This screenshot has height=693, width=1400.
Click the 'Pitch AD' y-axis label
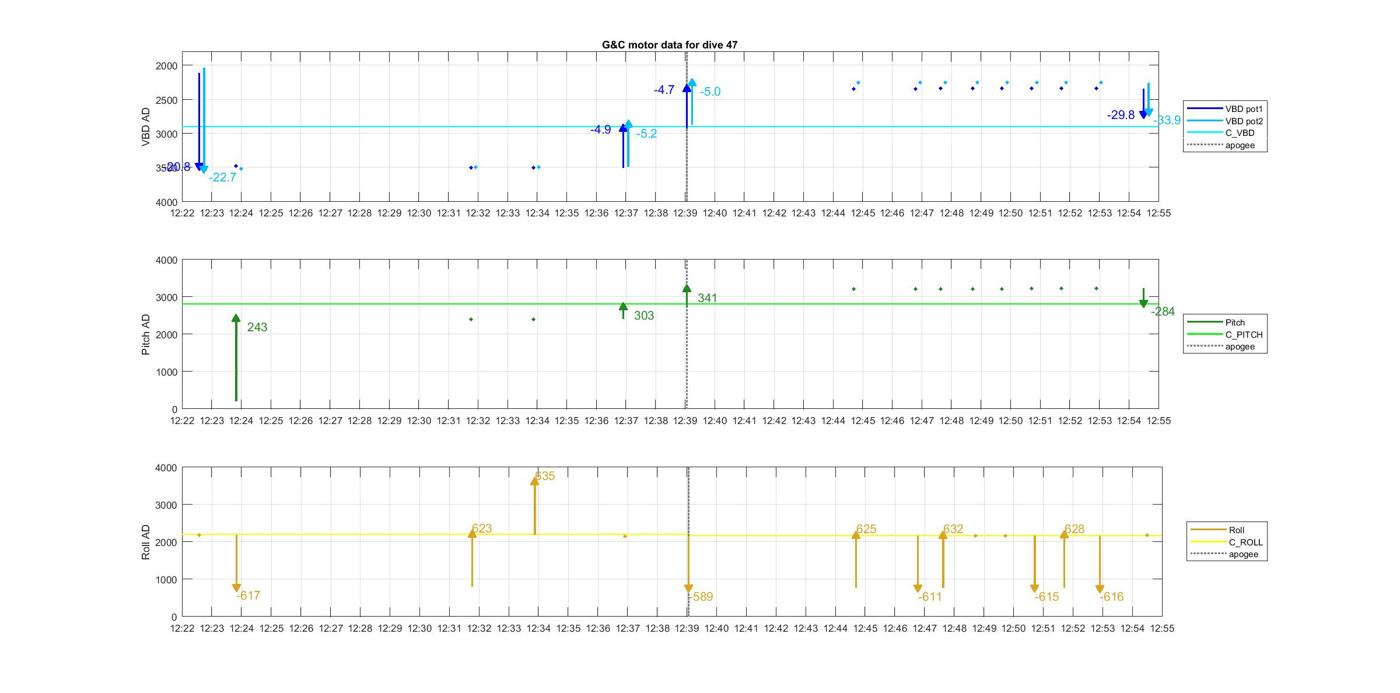[146, 334]
